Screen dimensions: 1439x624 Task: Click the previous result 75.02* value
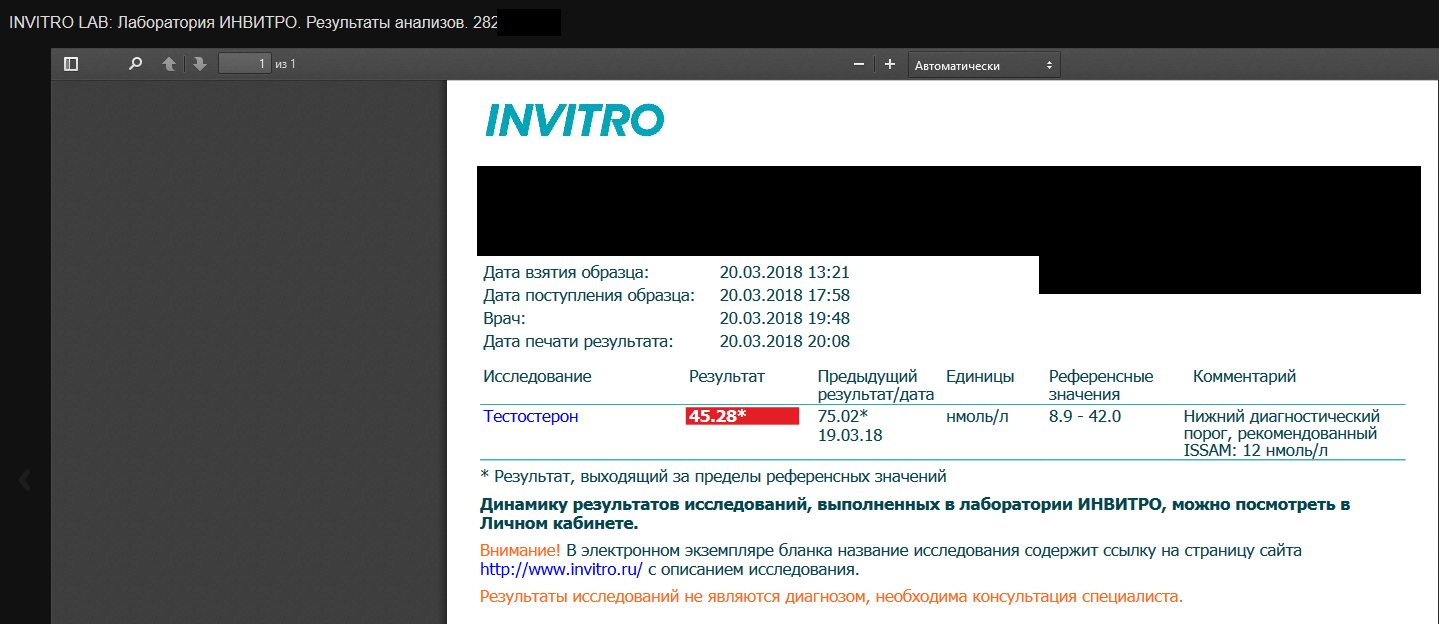[x=842, y=416]
